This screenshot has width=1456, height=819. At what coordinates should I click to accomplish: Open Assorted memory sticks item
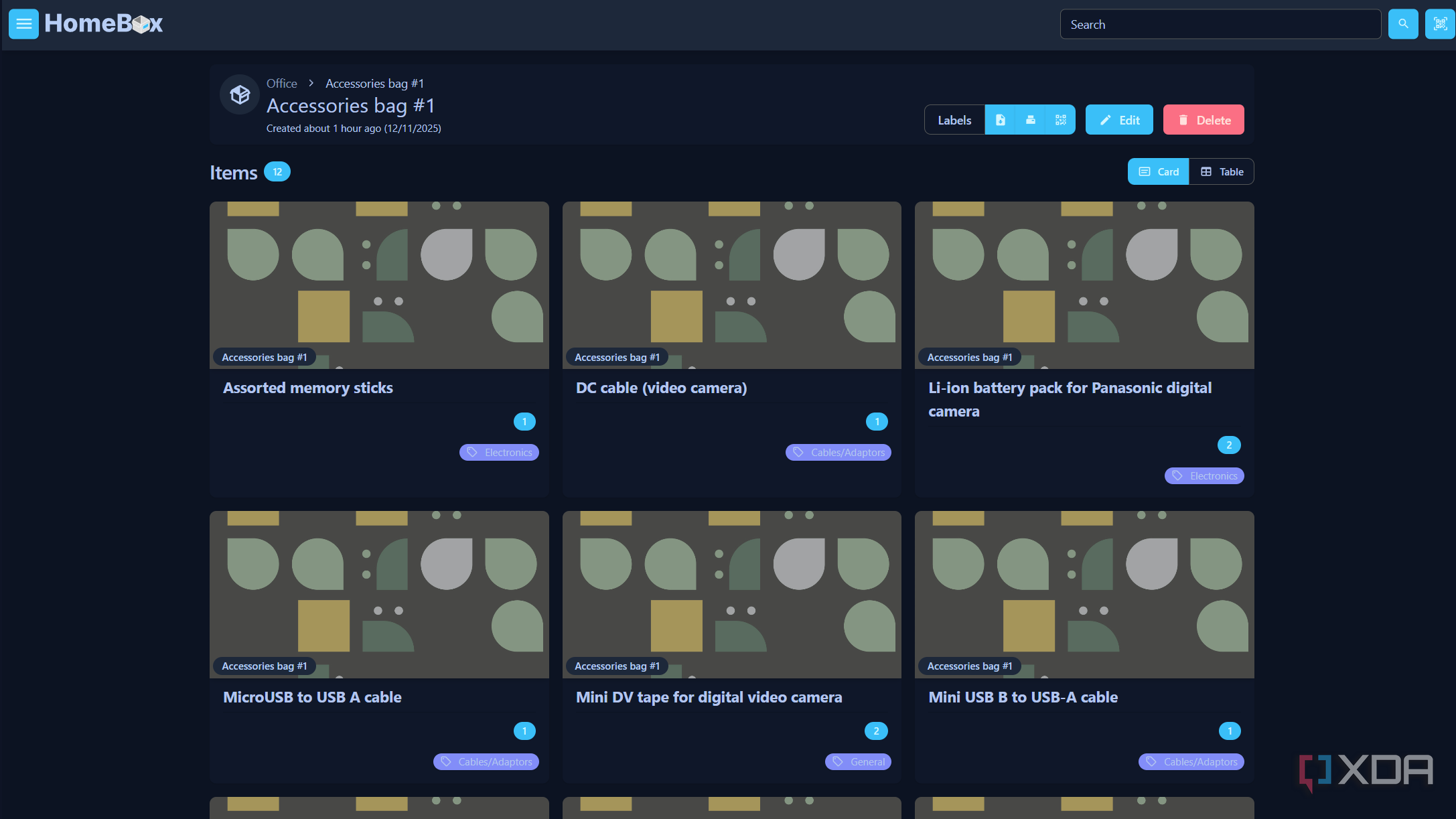308,388
